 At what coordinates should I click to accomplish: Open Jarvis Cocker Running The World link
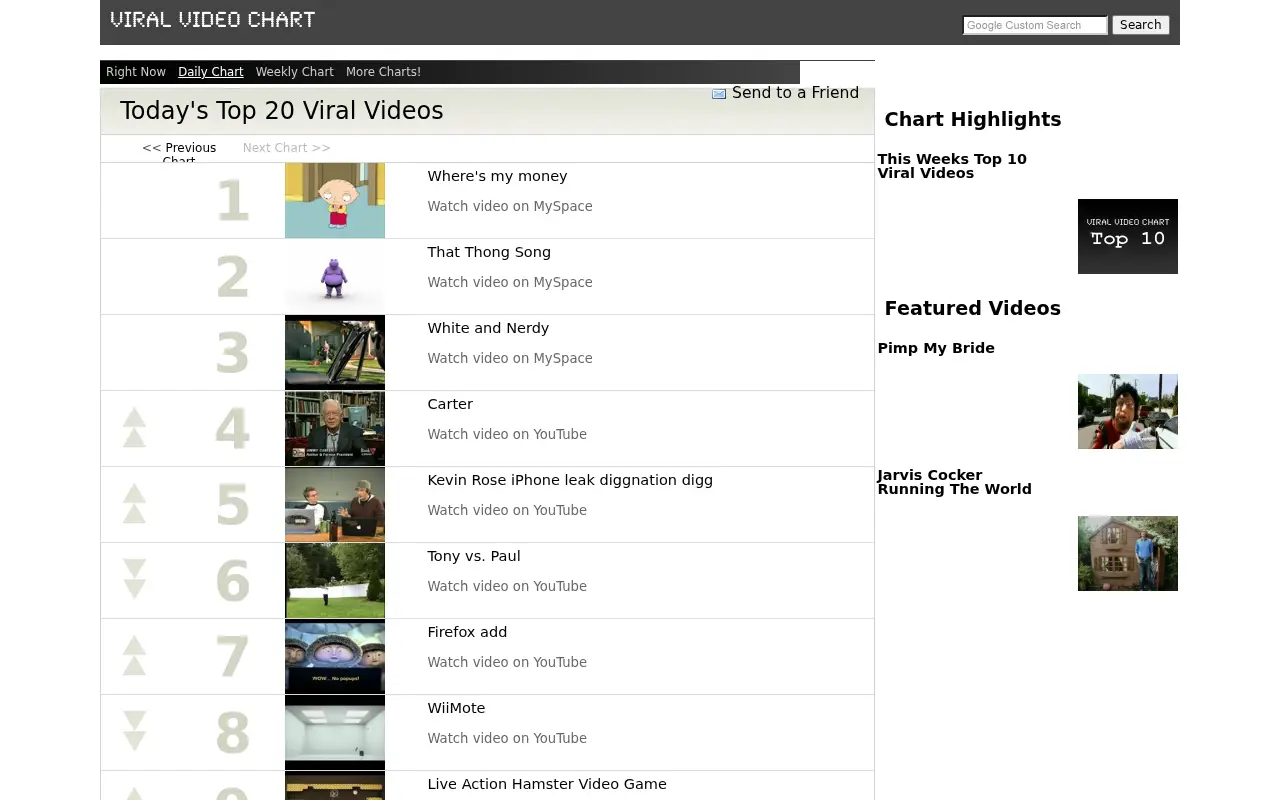pos(955,482)
